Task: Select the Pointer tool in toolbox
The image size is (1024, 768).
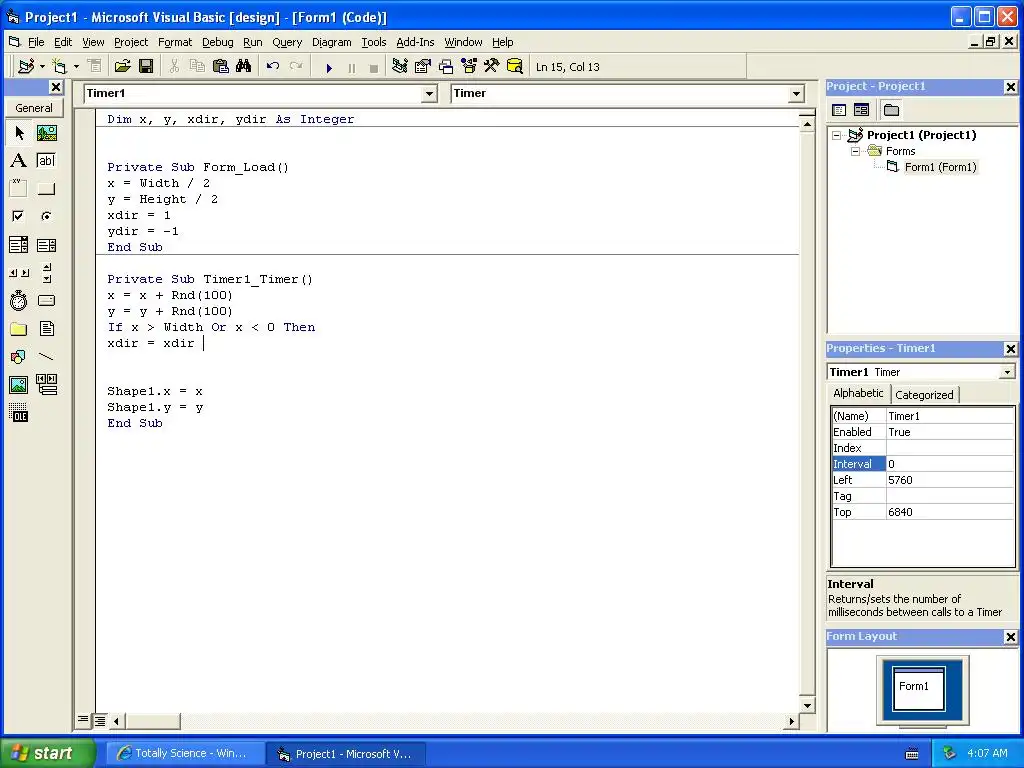Action: point(19,133)
